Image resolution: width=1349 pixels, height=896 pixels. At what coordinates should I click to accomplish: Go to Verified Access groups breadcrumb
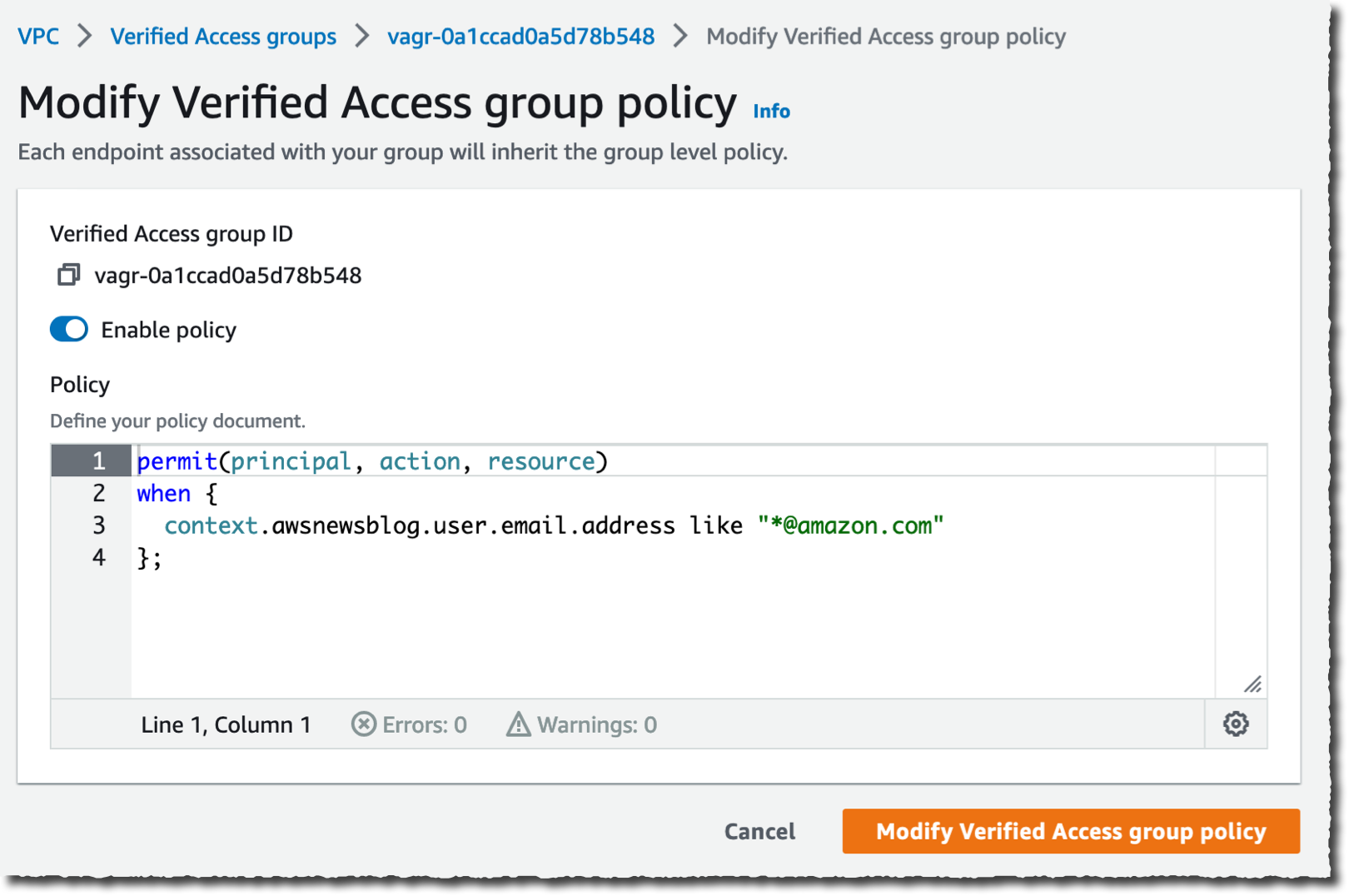click(x=223, y=37)
